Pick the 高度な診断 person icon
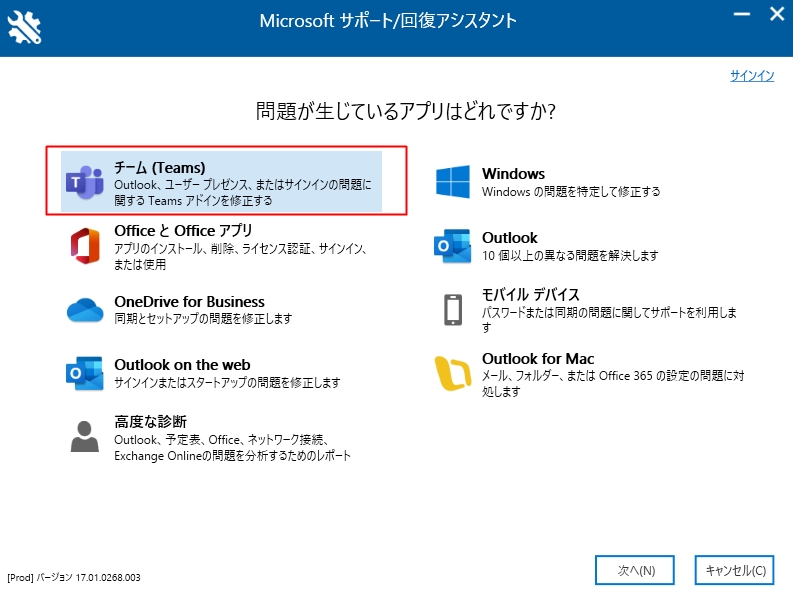This screenshot has height=594, width=793. pyautogui.click(x=84, y=436)
